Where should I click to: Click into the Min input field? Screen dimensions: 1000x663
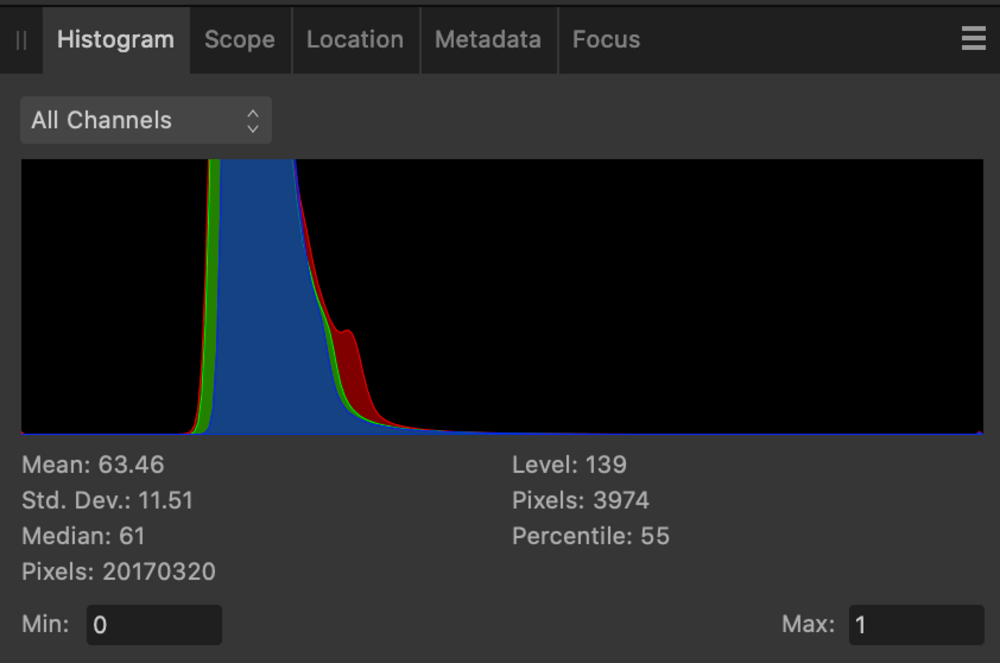[154, 625]
